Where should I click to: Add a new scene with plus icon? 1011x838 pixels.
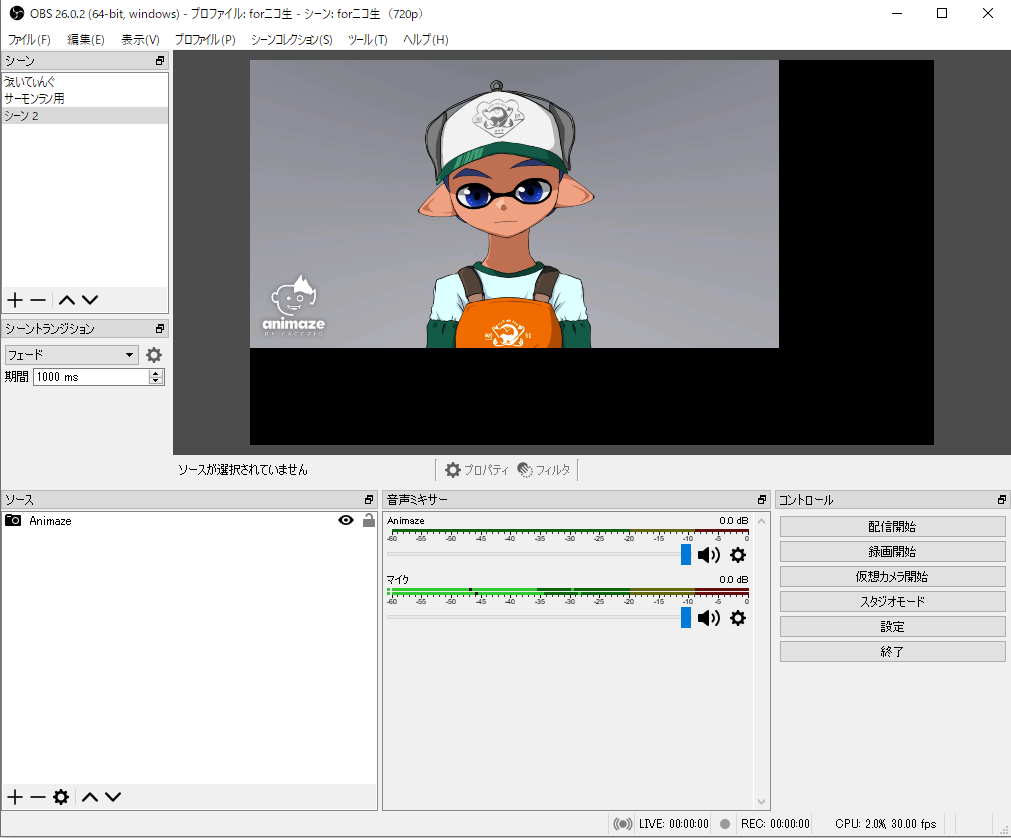click(15, 300)
